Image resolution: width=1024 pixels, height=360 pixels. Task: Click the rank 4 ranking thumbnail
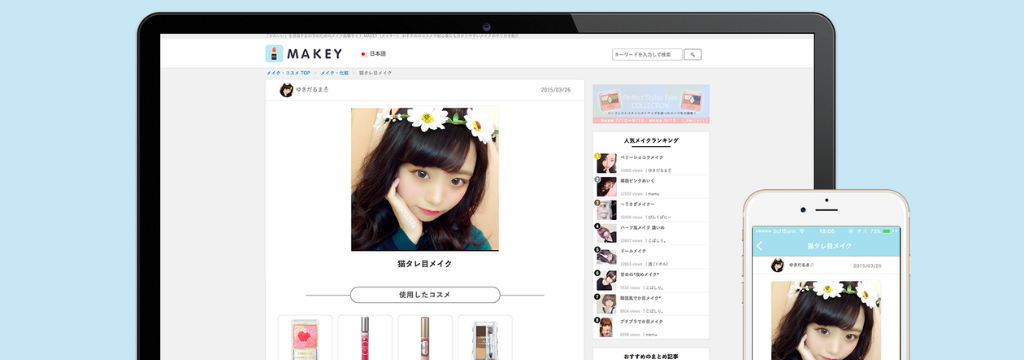point(606,234)
